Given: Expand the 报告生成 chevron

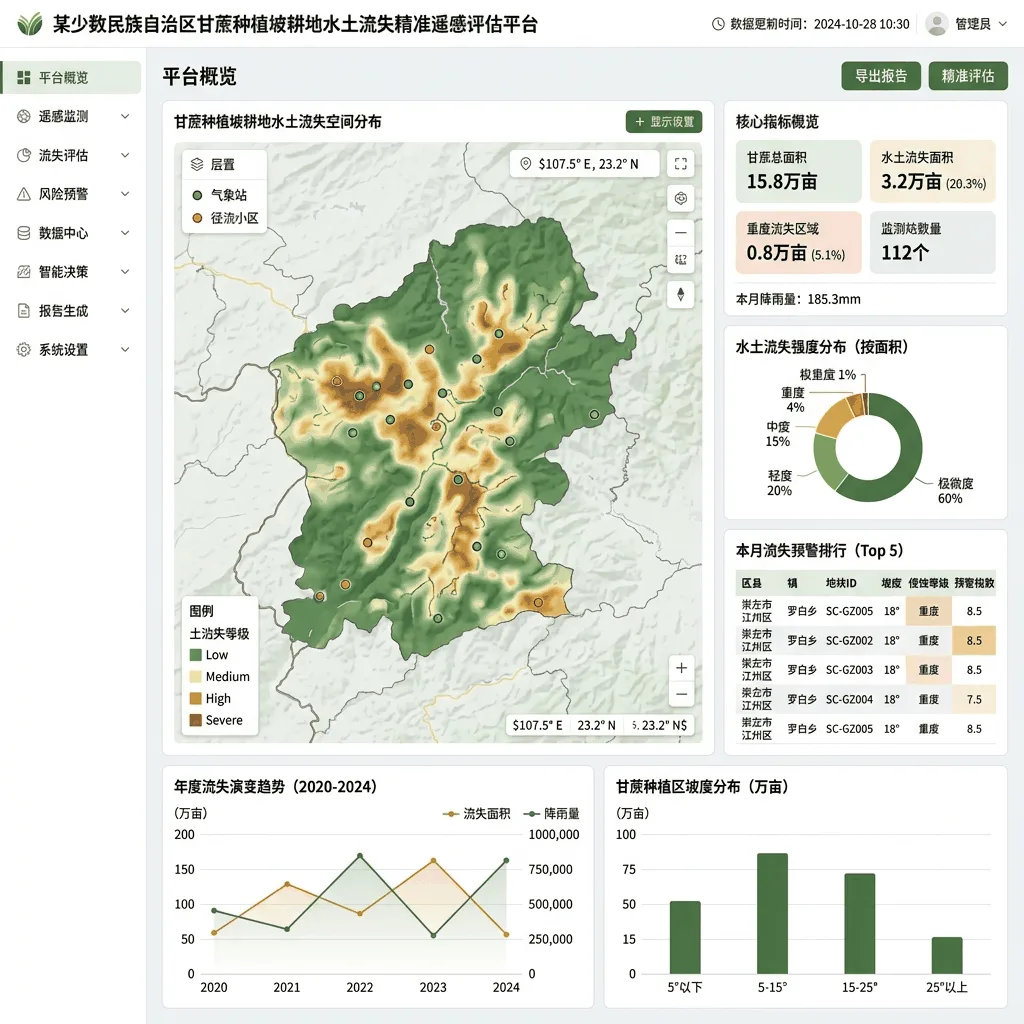Looking at the screenshot, I should pos(125,311).
